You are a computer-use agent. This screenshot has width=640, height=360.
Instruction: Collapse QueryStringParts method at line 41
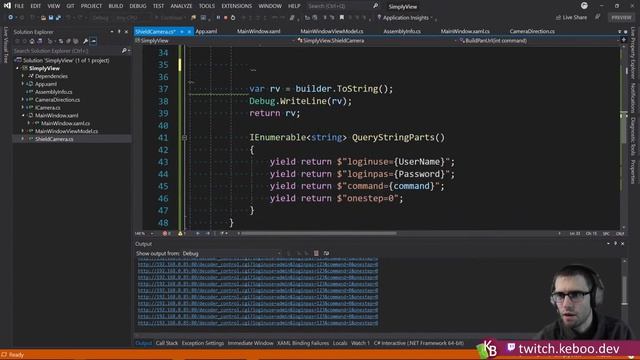pos(184,138)
